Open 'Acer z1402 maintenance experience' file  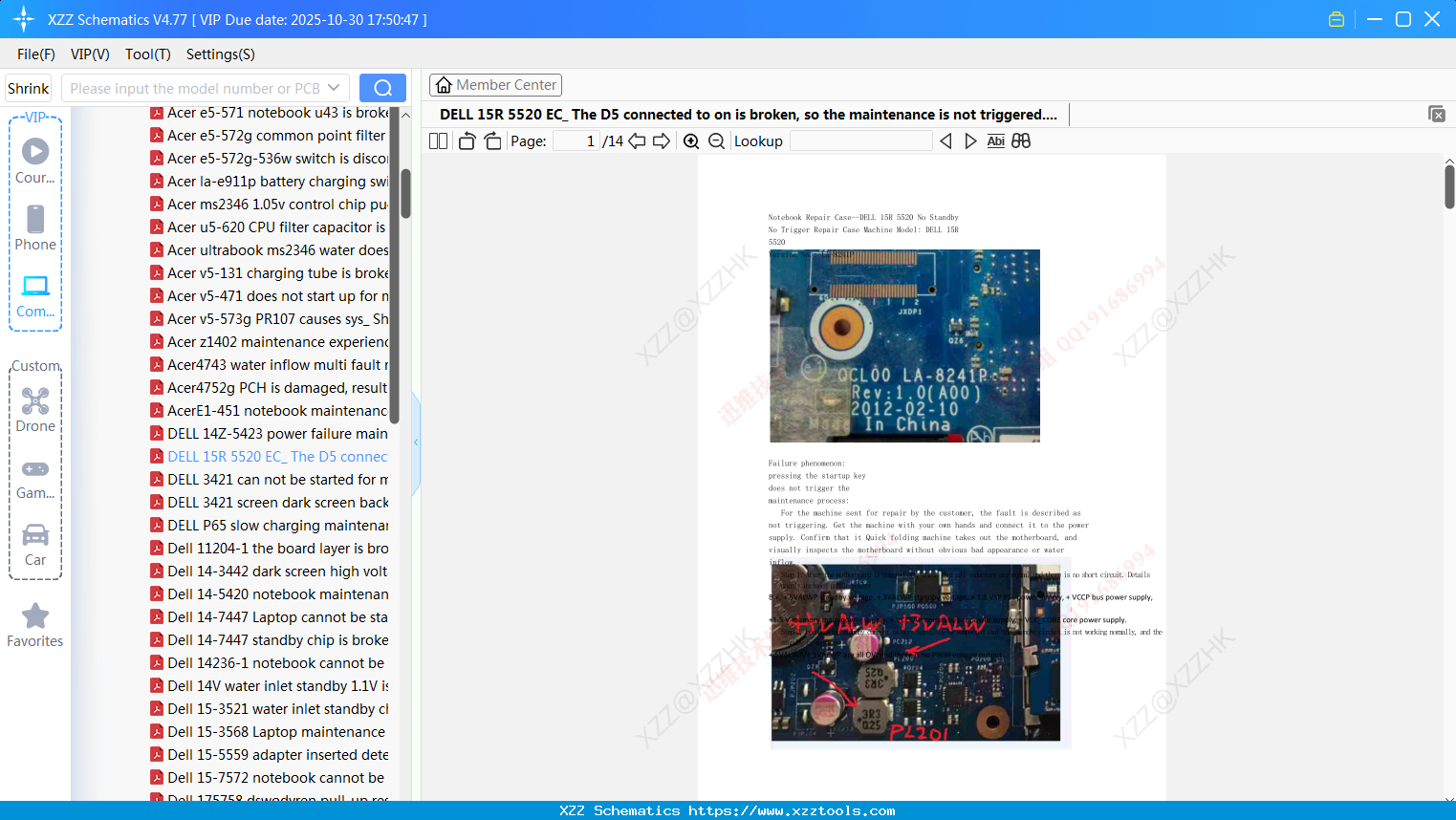(x=270, y=342)
